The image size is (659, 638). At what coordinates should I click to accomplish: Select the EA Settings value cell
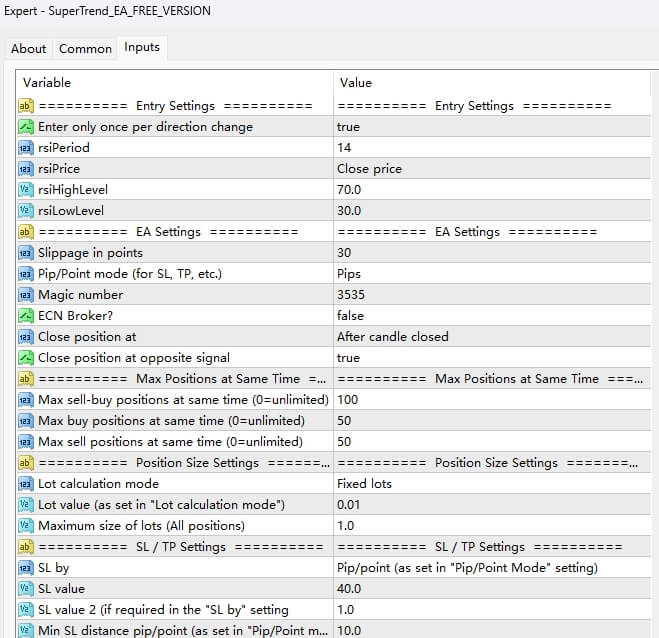click(492, 232)
